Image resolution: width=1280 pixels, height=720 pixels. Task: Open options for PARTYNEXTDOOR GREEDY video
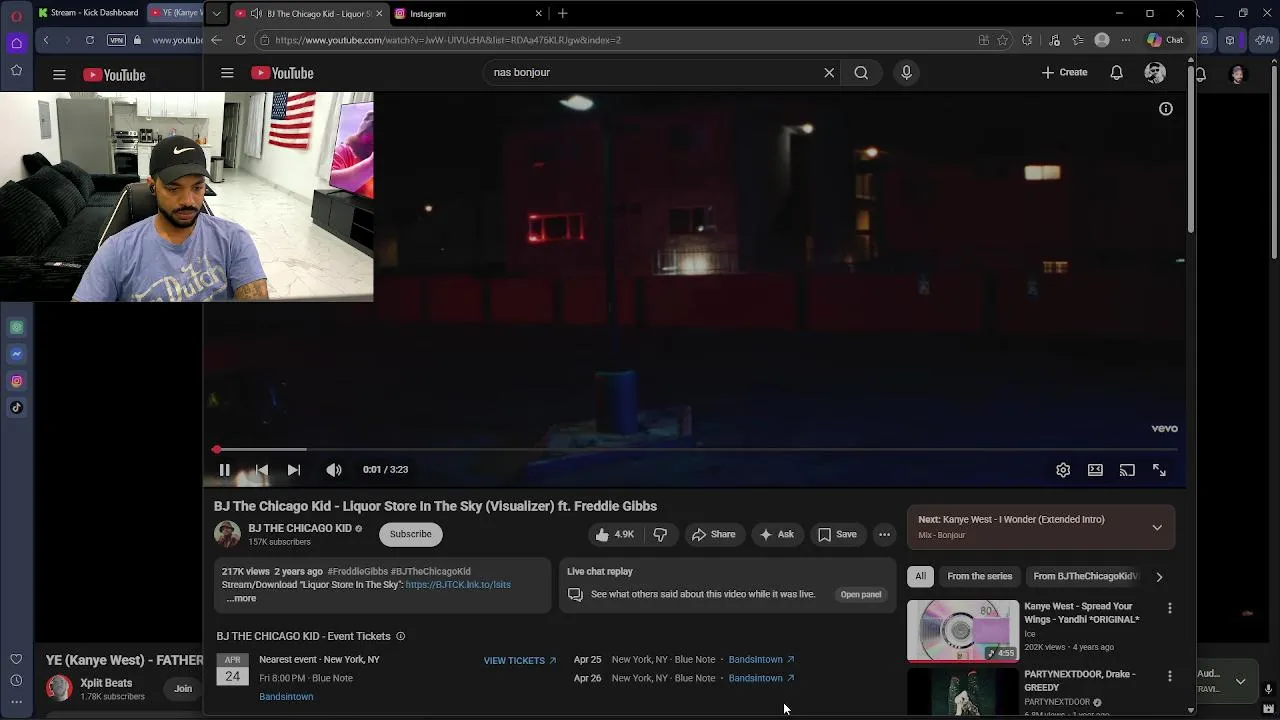1170,676
